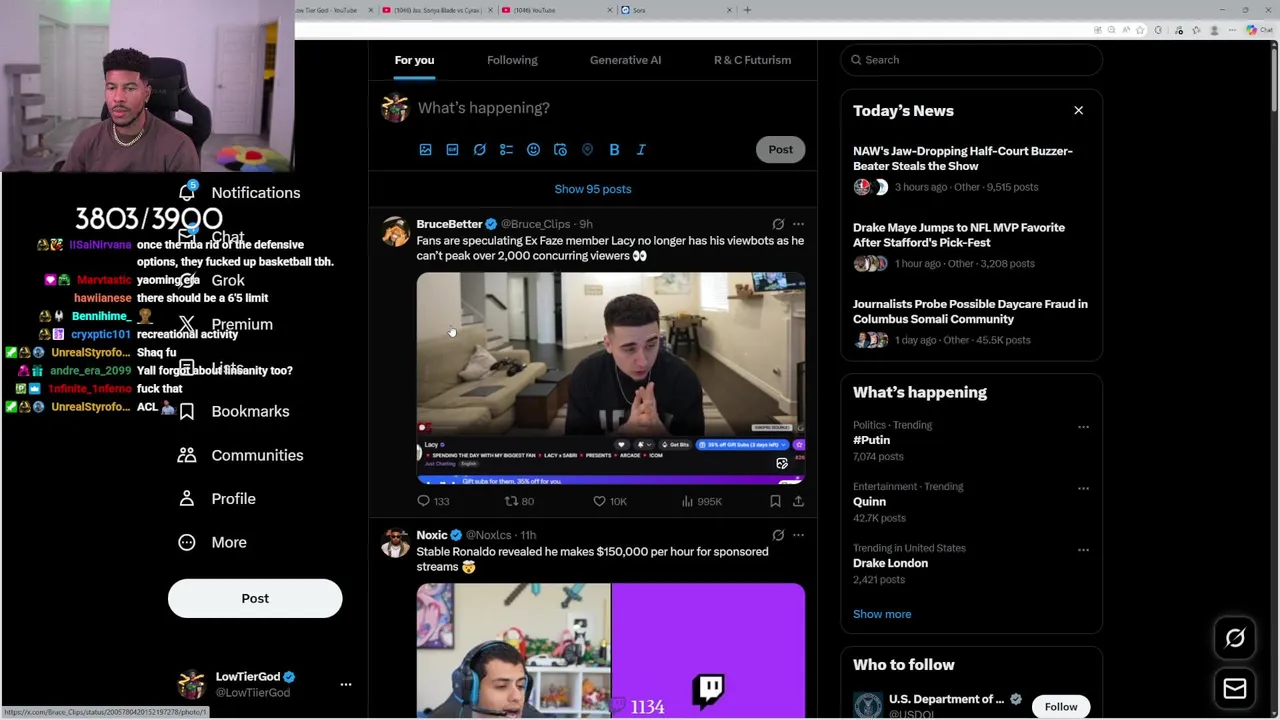Switch to the Sora browser tab

pyautogui.click(x=678, y=10)
